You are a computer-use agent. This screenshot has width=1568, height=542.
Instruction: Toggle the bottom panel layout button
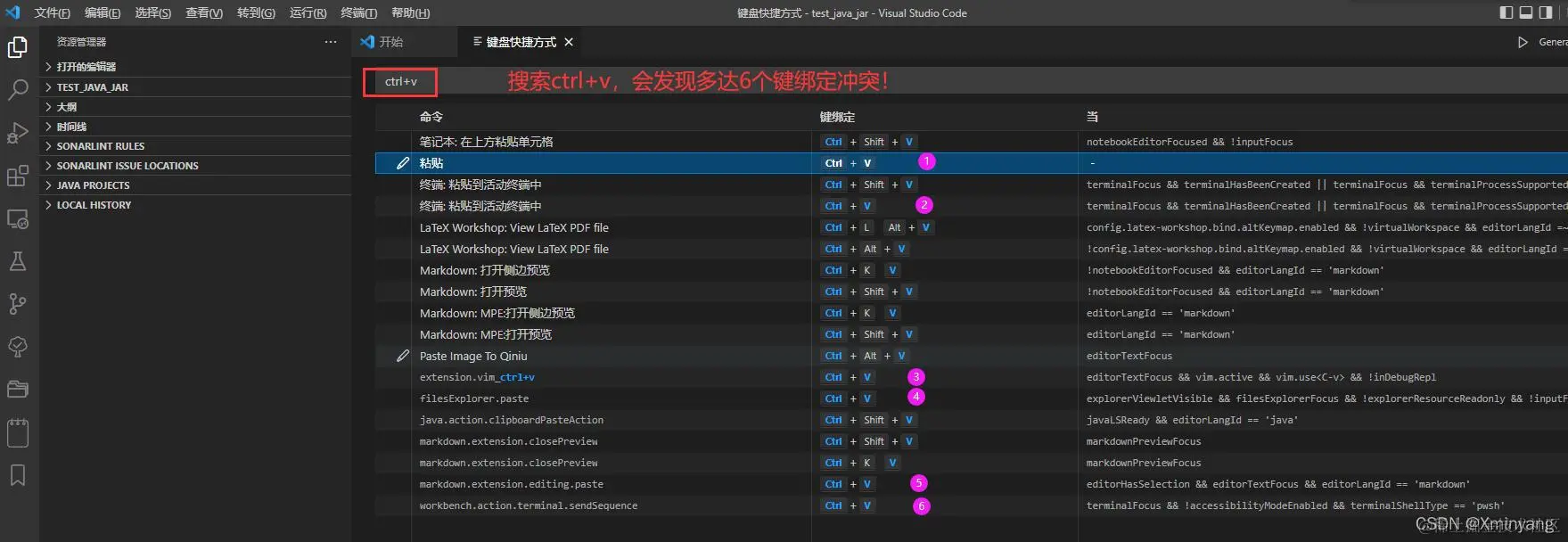click(1526, 12)
